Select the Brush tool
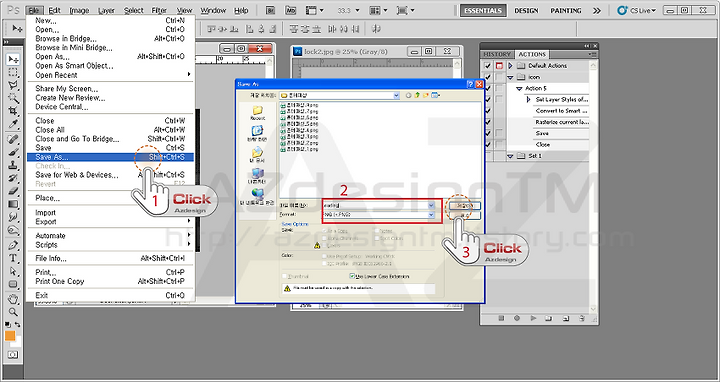 click(x=13, y=152)
